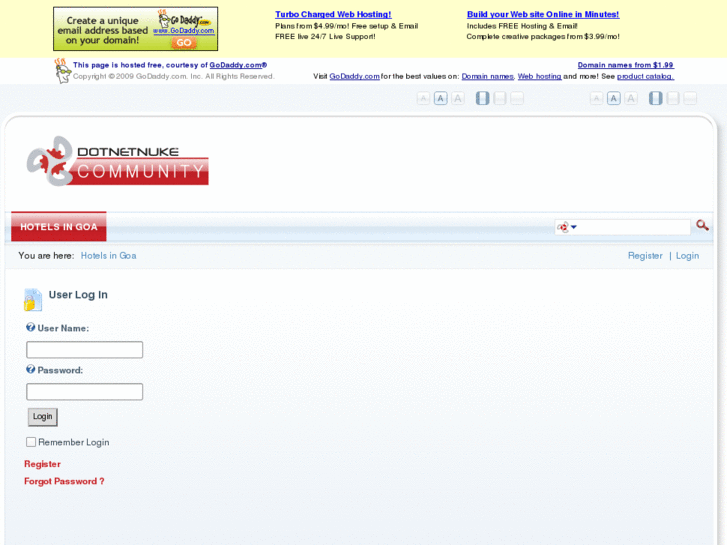Select large text size in right icon group
Screen dimensions: 727x545
[x=631, y=98]
